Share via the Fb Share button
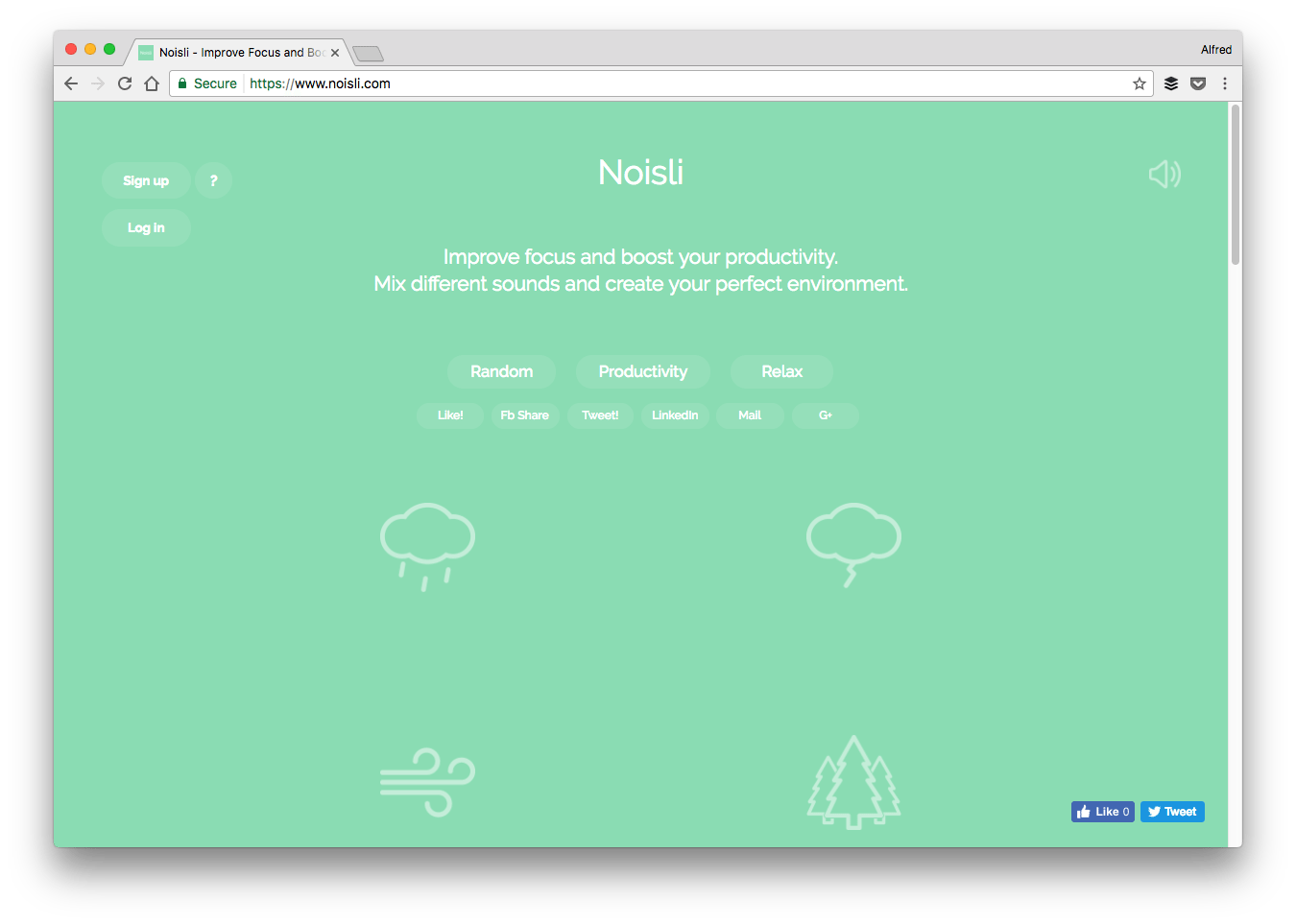This screenshot has width=1296, height=924. [x=525, y=415]
